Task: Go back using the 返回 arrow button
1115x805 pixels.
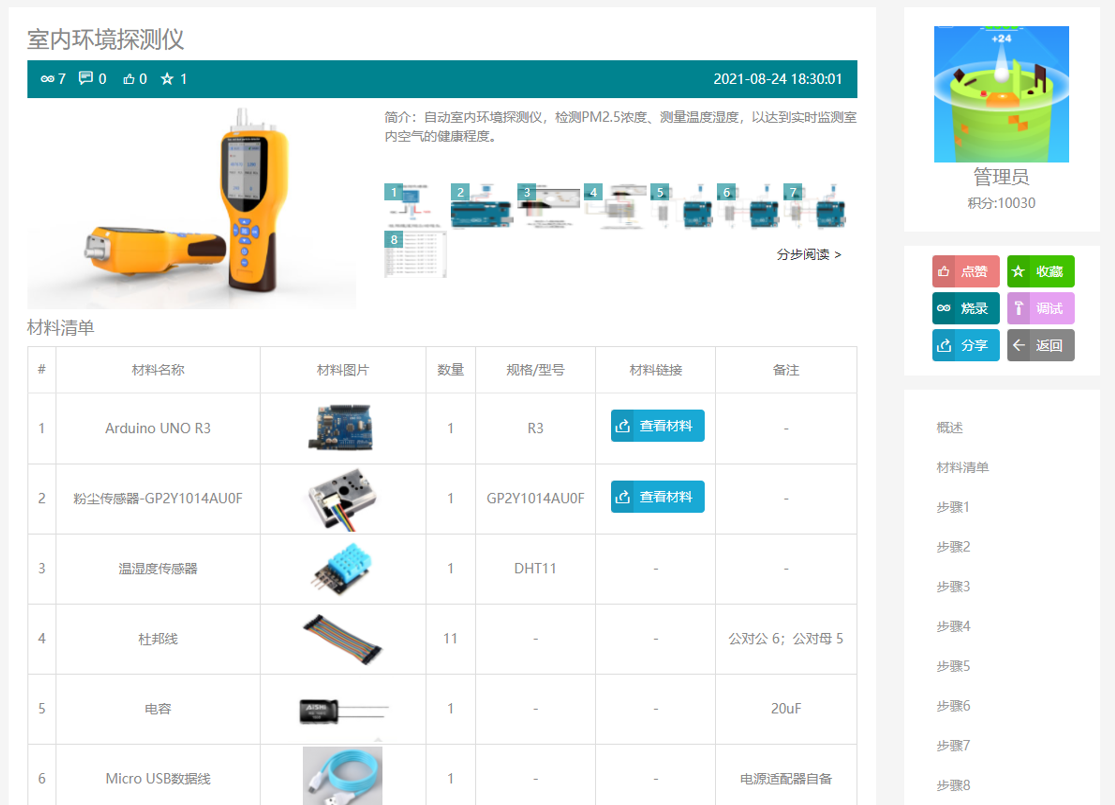Action: (x=1040, y=345)
